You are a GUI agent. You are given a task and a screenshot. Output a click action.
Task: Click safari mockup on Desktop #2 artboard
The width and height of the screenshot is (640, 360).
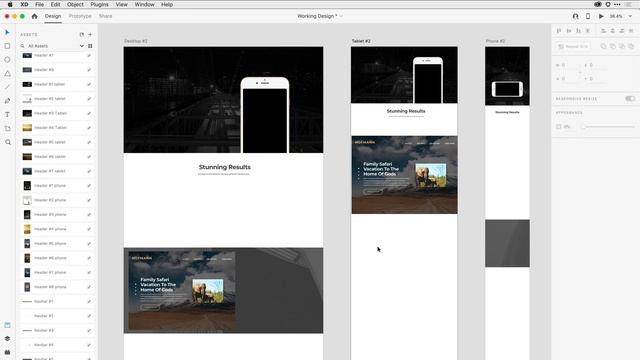click(182, 291)
